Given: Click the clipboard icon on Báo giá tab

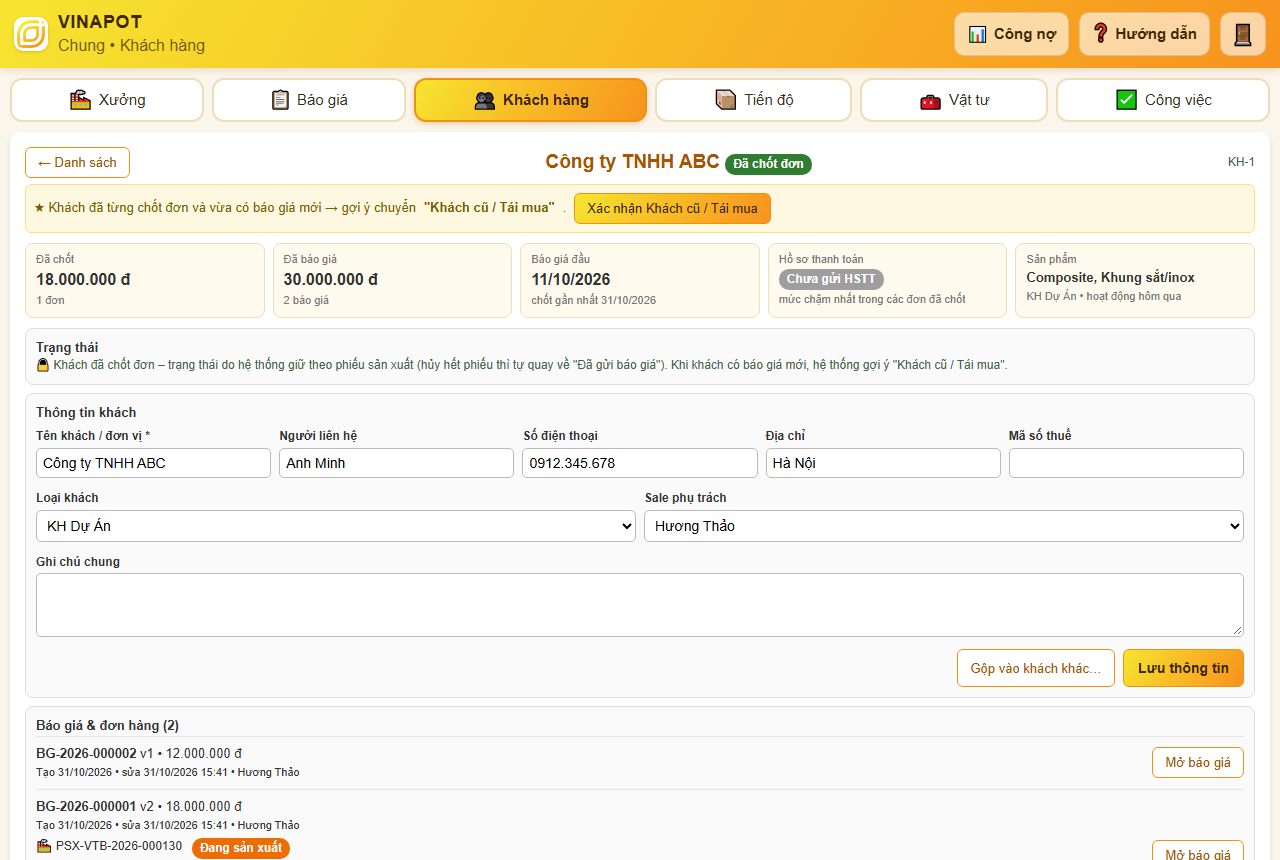Looking at the screenshot, I should point(280,100).
